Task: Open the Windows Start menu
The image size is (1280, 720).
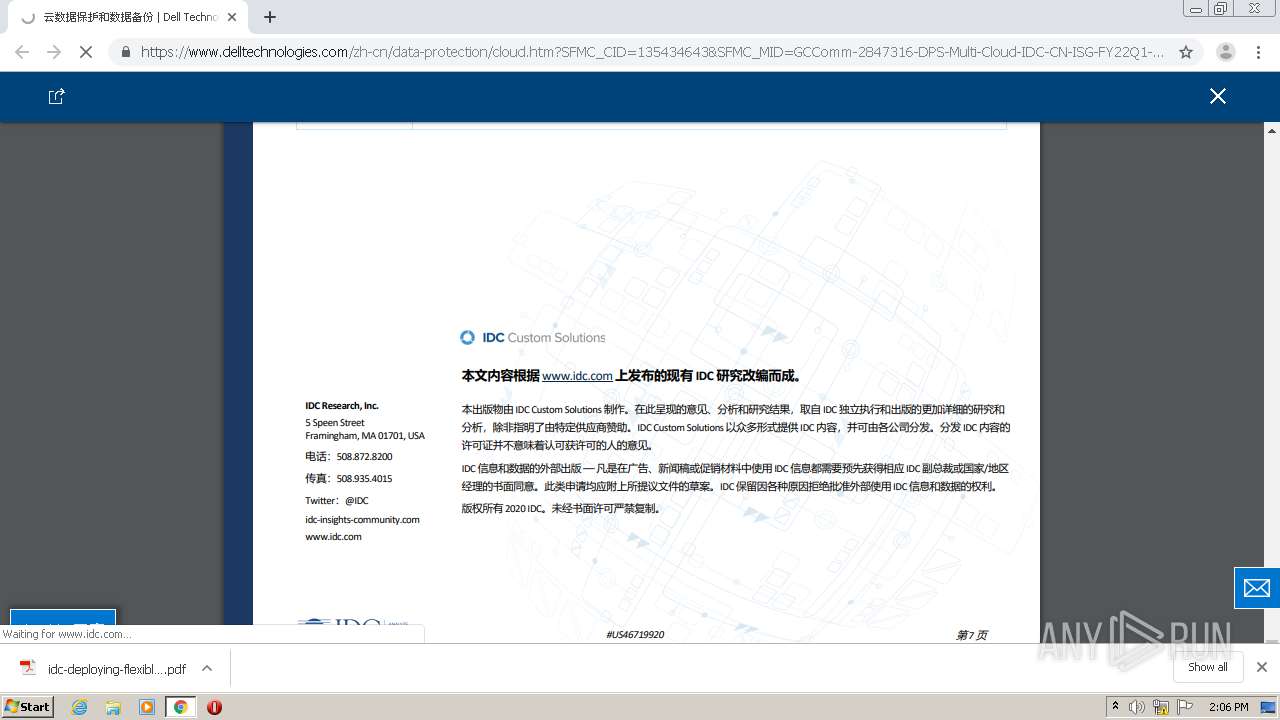Action: coord(28,706)
